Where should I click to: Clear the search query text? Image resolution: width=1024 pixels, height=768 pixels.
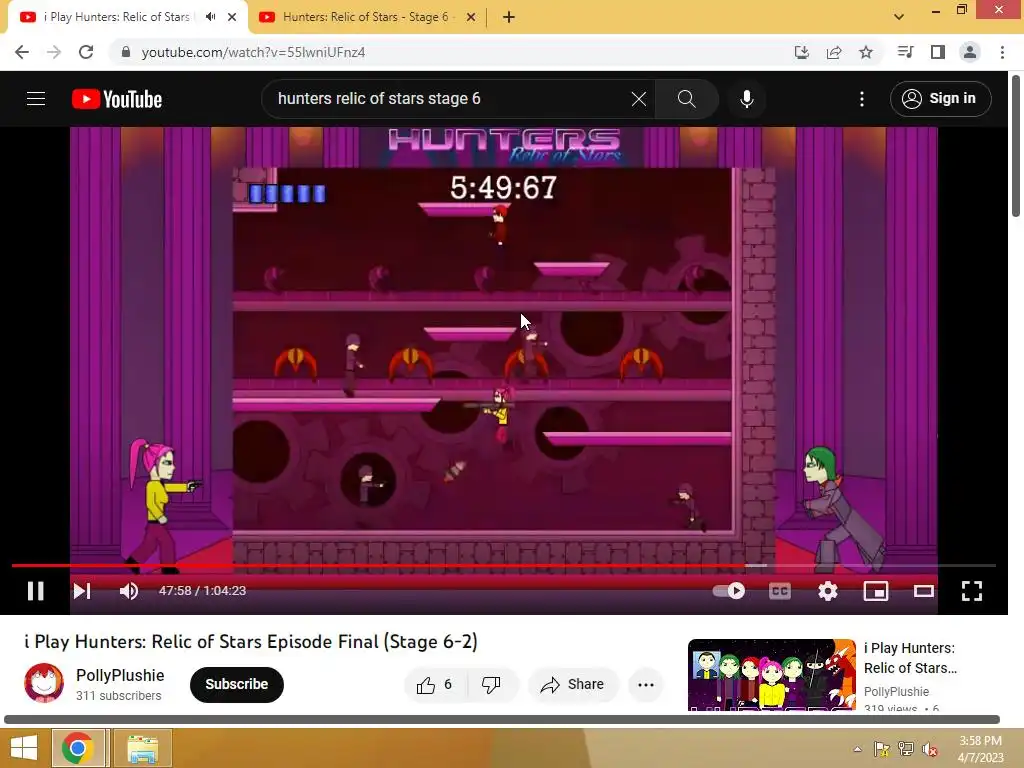pyautogui.click(x=639, y=99)
